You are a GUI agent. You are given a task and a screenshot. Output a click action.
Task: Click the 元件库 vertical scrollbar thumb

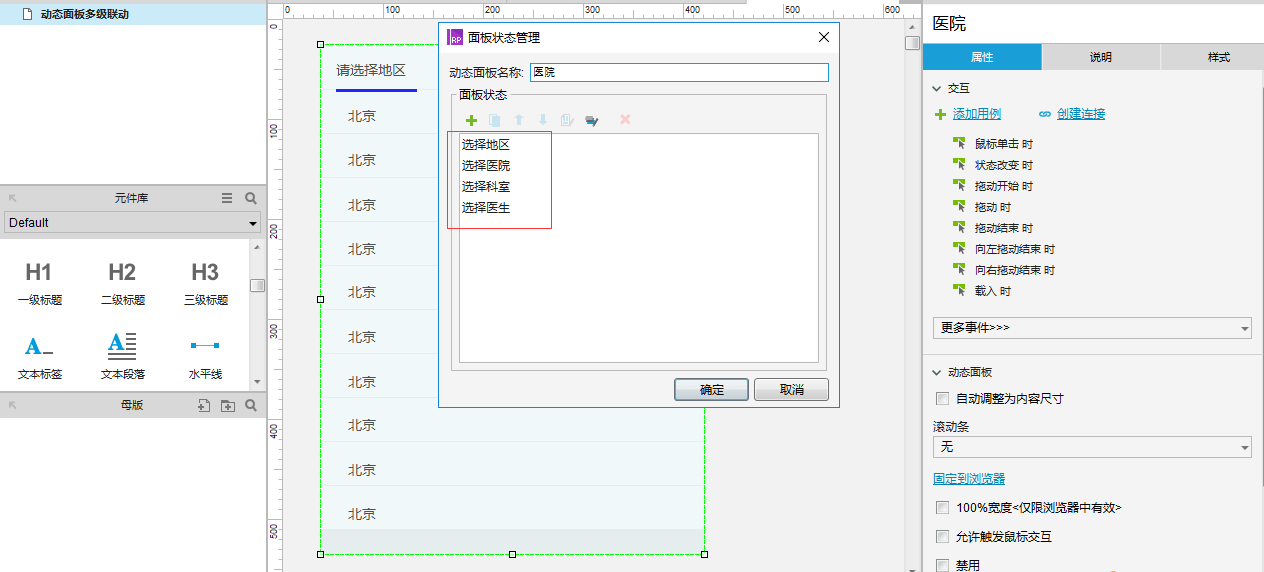[x=258, y=285]
